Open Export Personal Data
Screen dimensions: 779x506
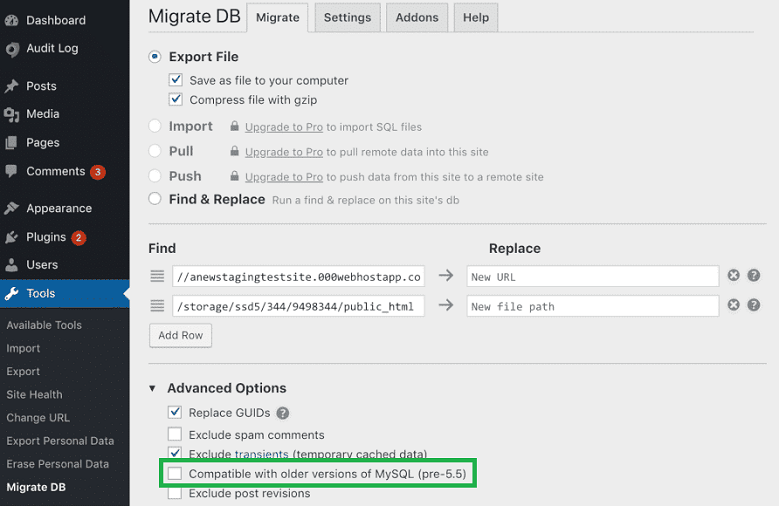click(60, 441)
